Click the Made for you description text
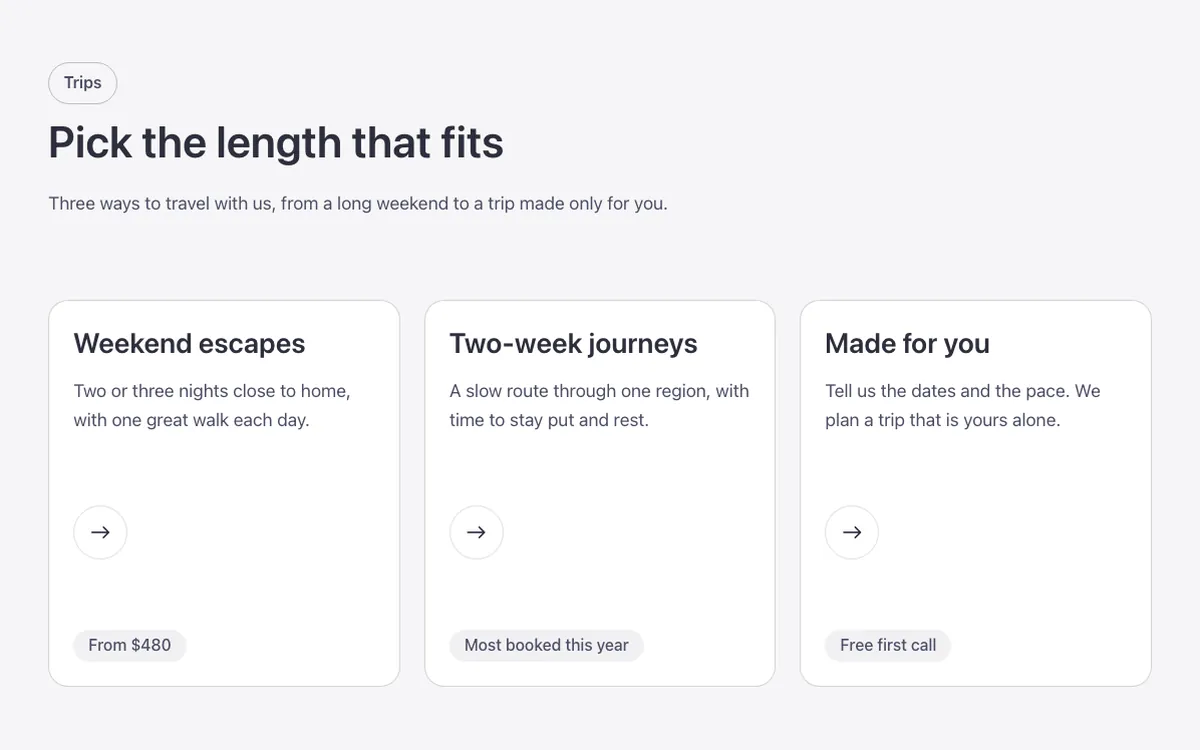The image size is (1200, 750). [x=963, y=405]
